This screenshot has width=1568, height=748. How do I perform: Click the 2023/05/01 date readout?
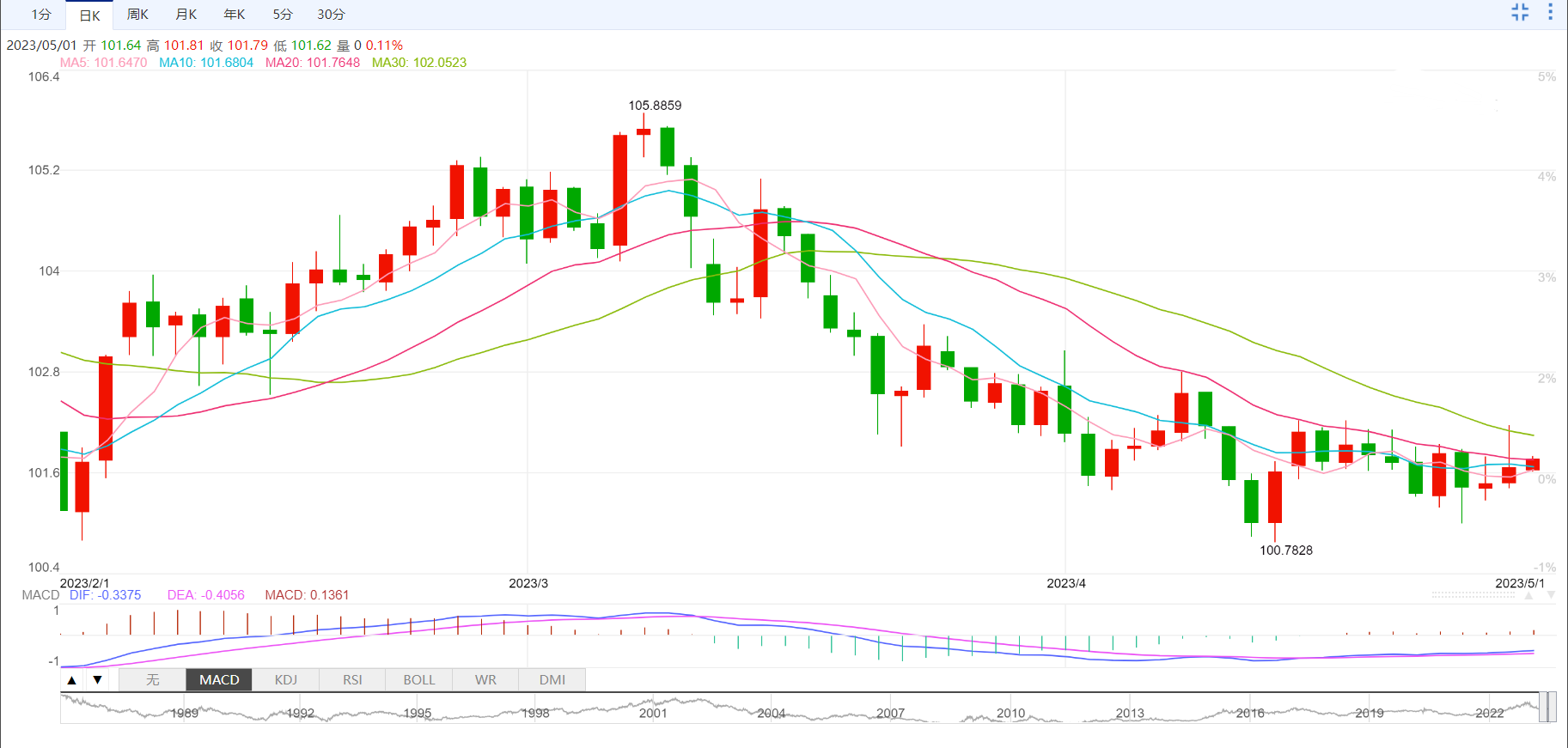pos(41,46)
